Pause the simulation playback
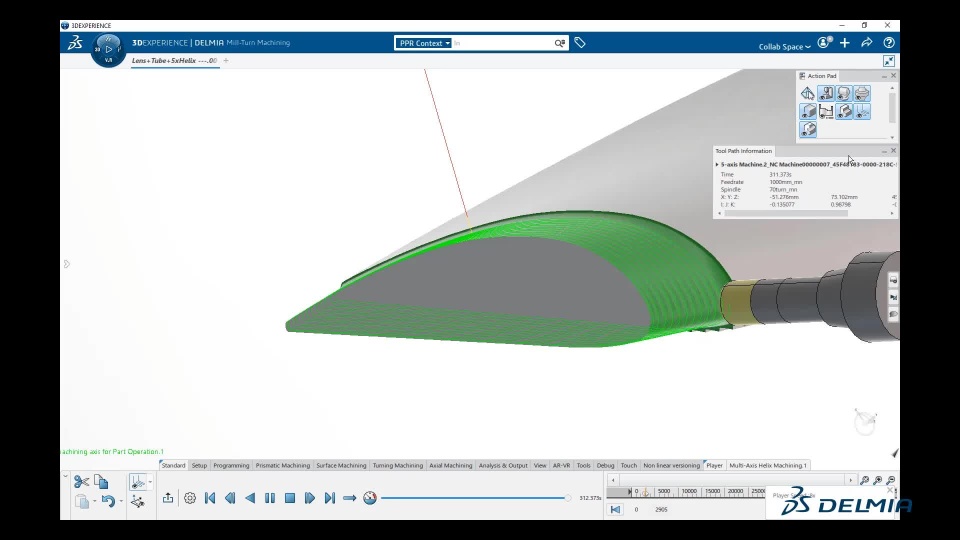Viewport: 960px width, 540px height. pos(270,498)
